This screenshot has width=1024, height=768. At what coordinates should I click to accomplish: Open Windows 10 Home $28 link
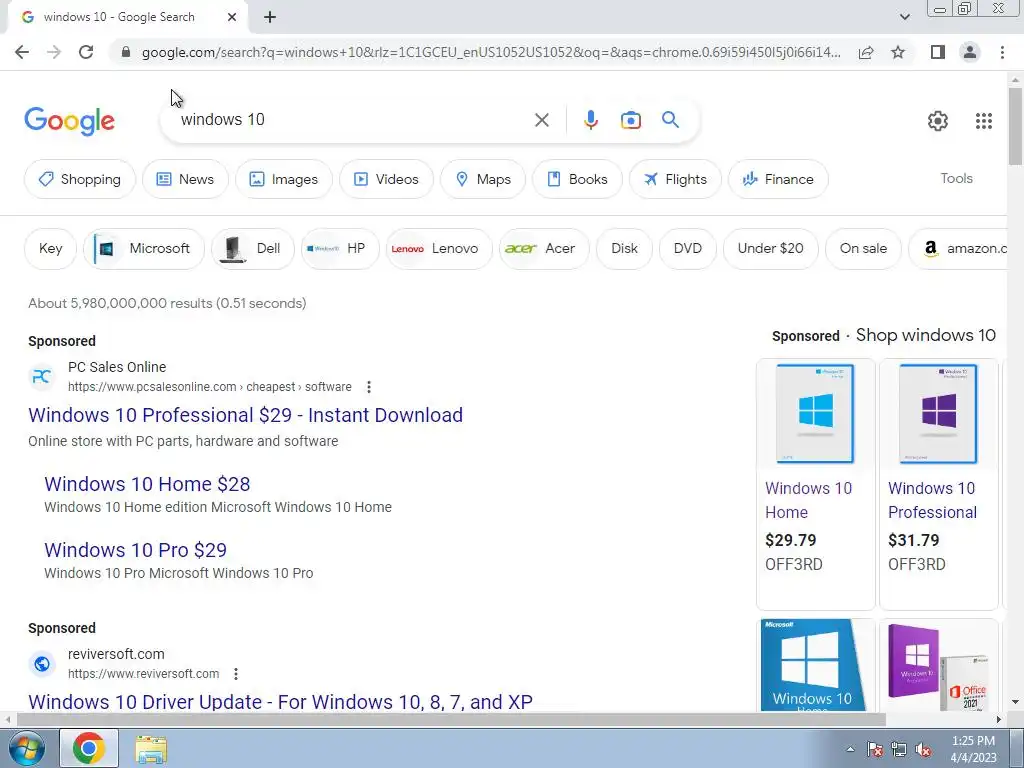147,485
